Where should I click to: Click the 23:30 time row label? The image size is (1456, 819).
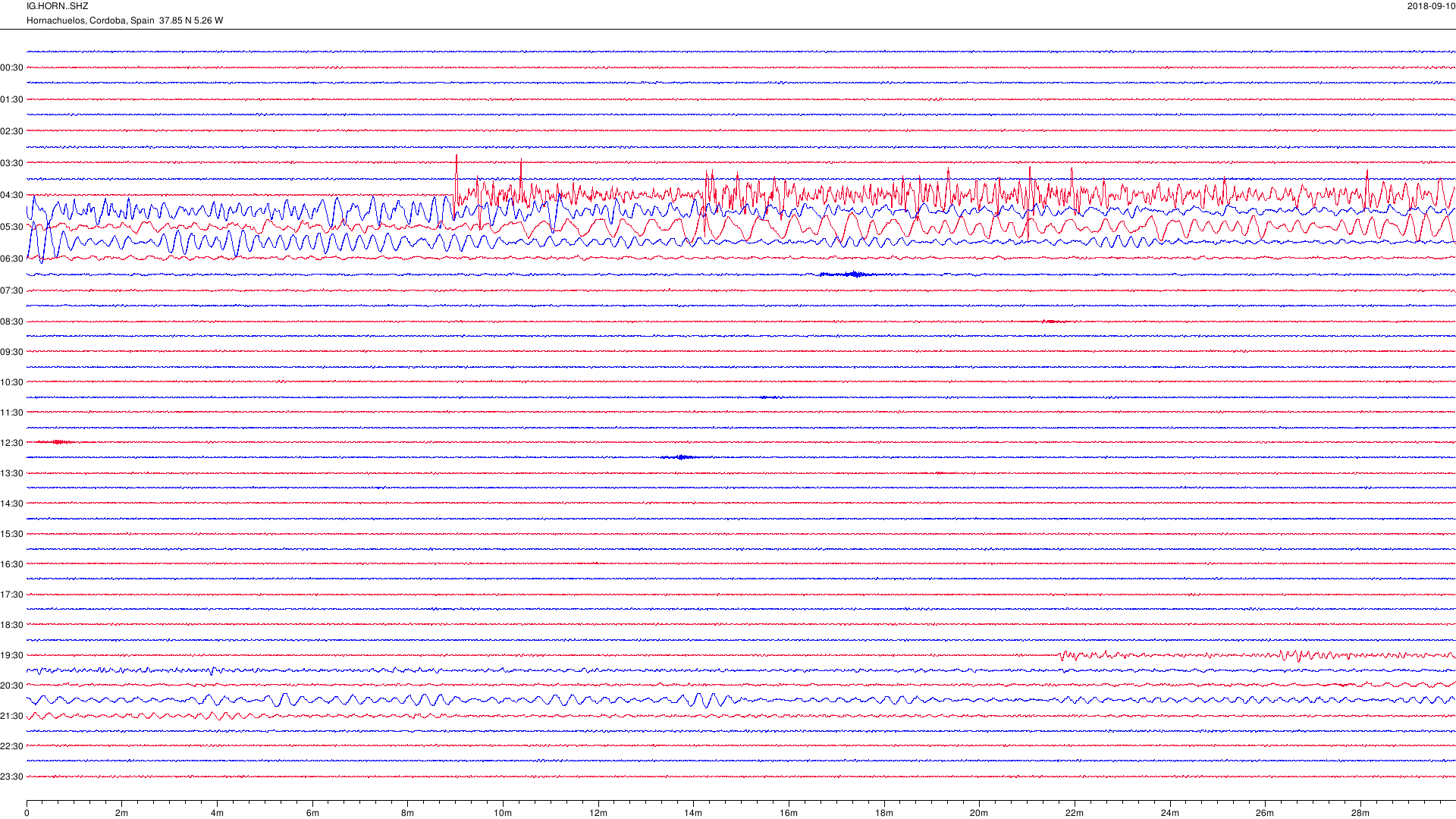click(x=11, y=777)
